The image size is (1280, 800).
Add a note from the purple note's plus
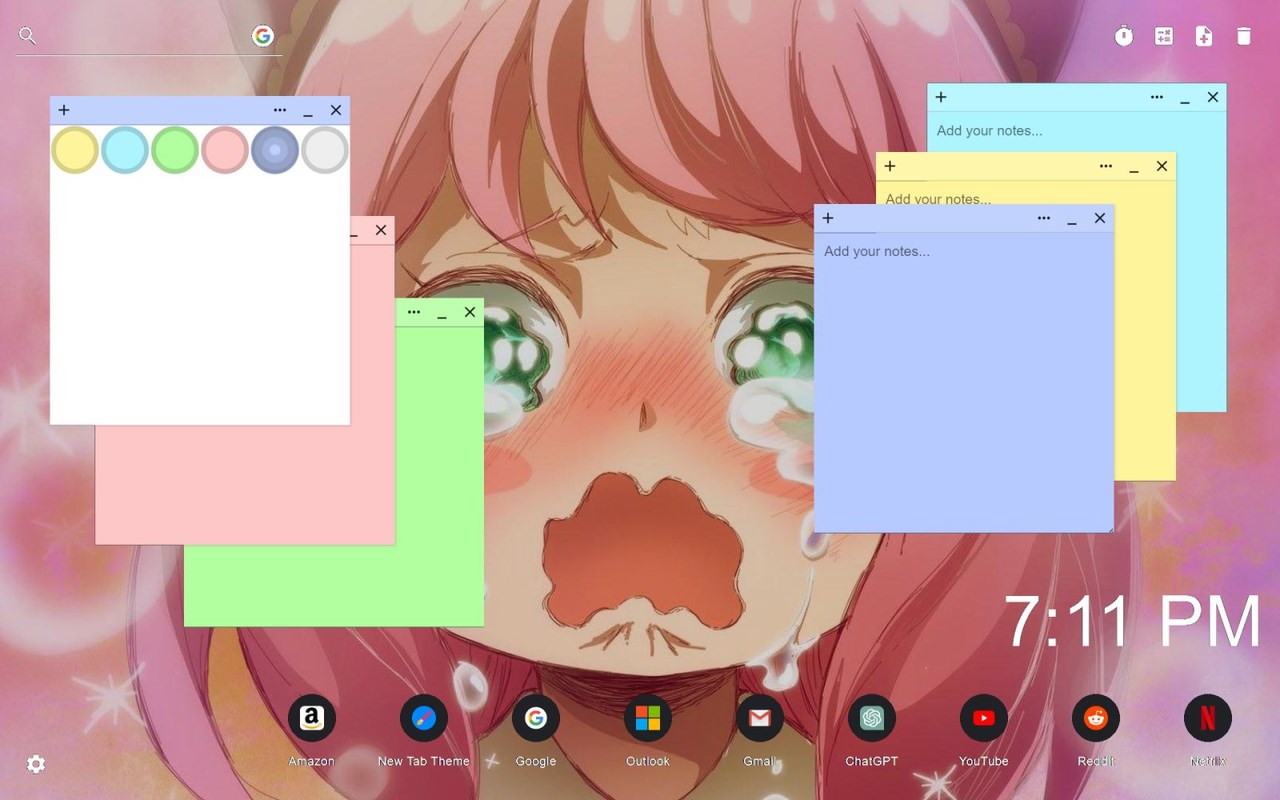tap(828, 218)
